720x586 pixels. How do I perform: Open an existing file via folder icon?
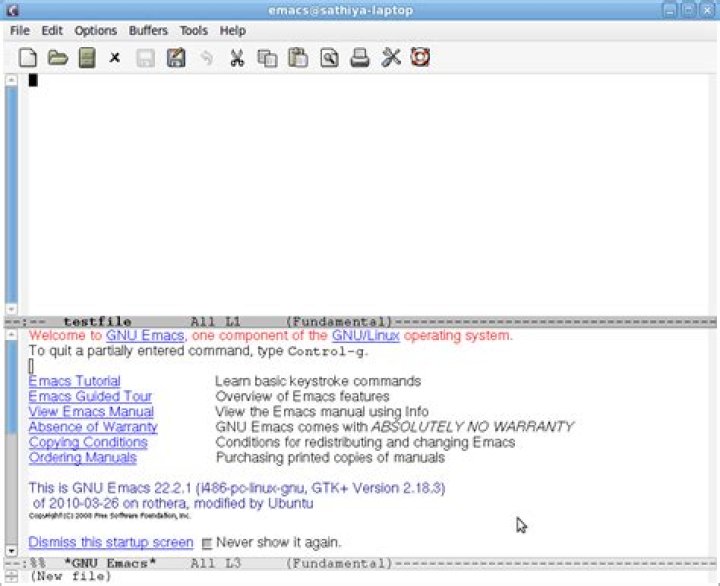(x=58, y=58)
